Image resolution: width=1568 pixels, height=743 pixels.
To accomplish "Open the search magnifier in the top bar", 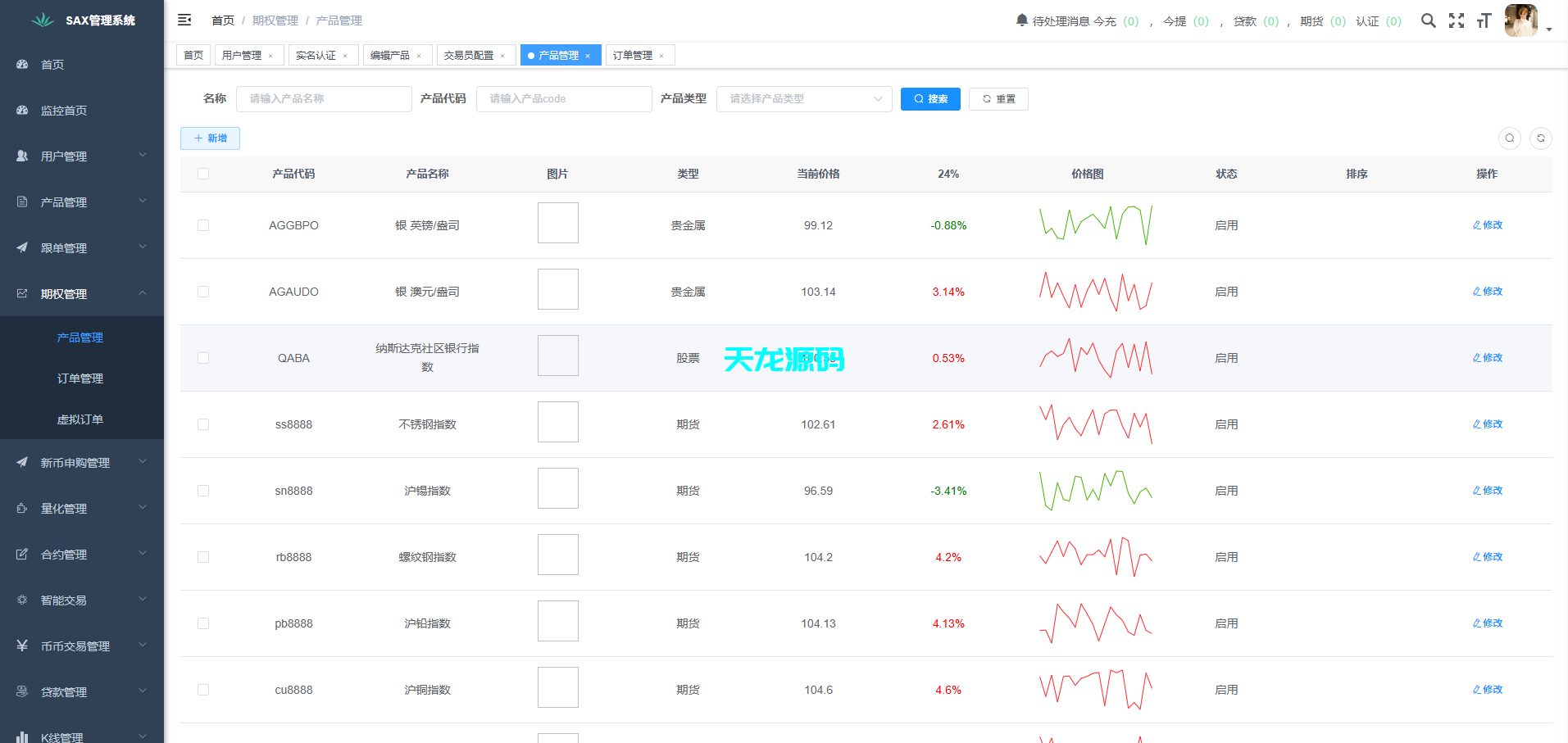I will tap(1428, 20).
